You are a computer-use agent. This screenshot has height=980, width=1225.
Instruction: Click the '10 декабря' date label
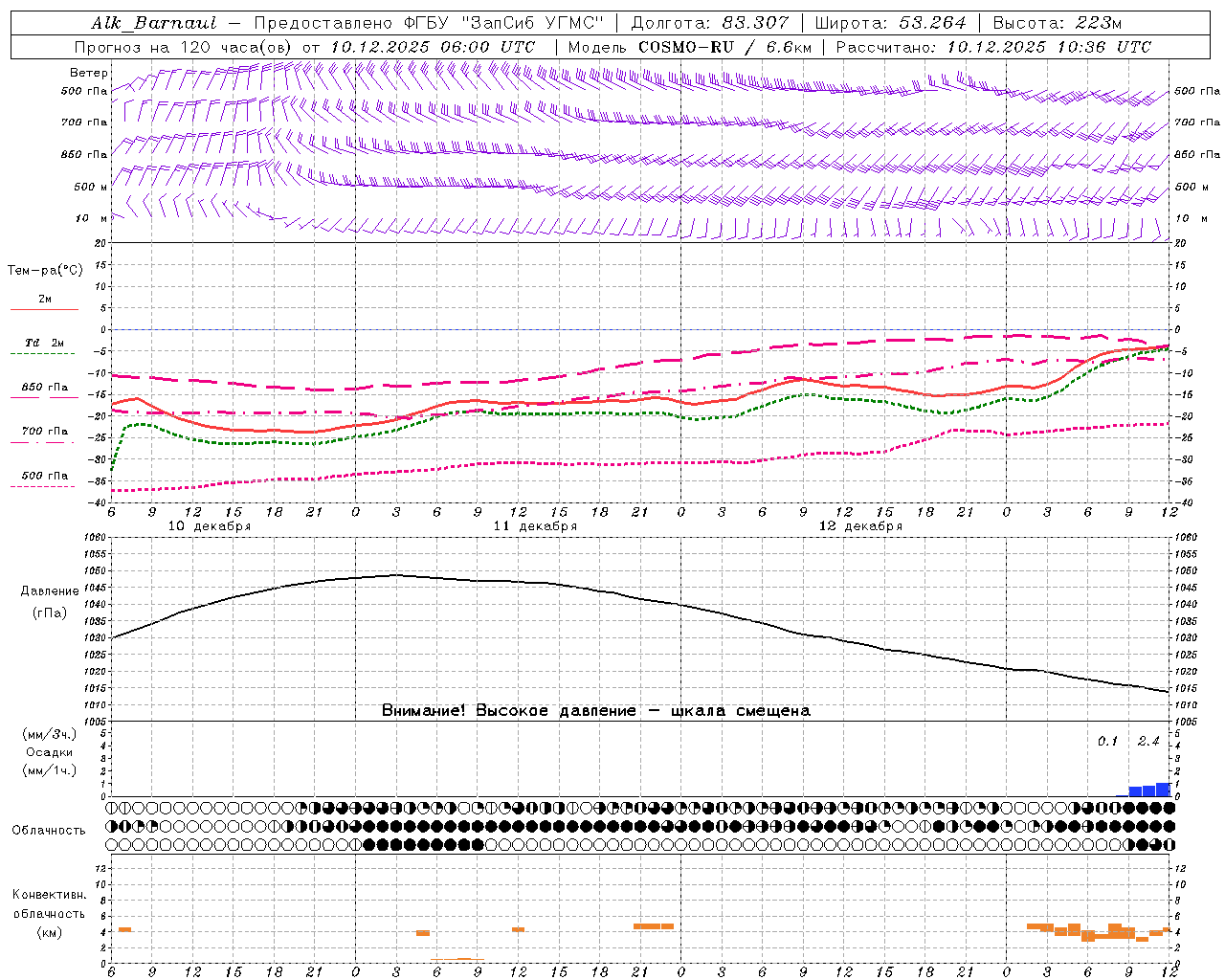pyautogui.click(x=210, y=525)
